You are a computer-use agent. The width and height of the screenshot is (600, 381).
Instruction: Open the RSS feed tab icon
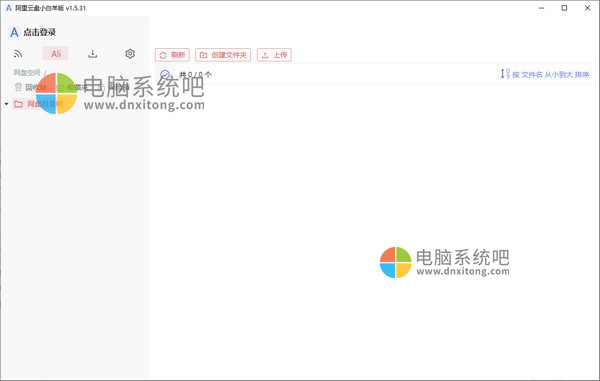point(18,54)
